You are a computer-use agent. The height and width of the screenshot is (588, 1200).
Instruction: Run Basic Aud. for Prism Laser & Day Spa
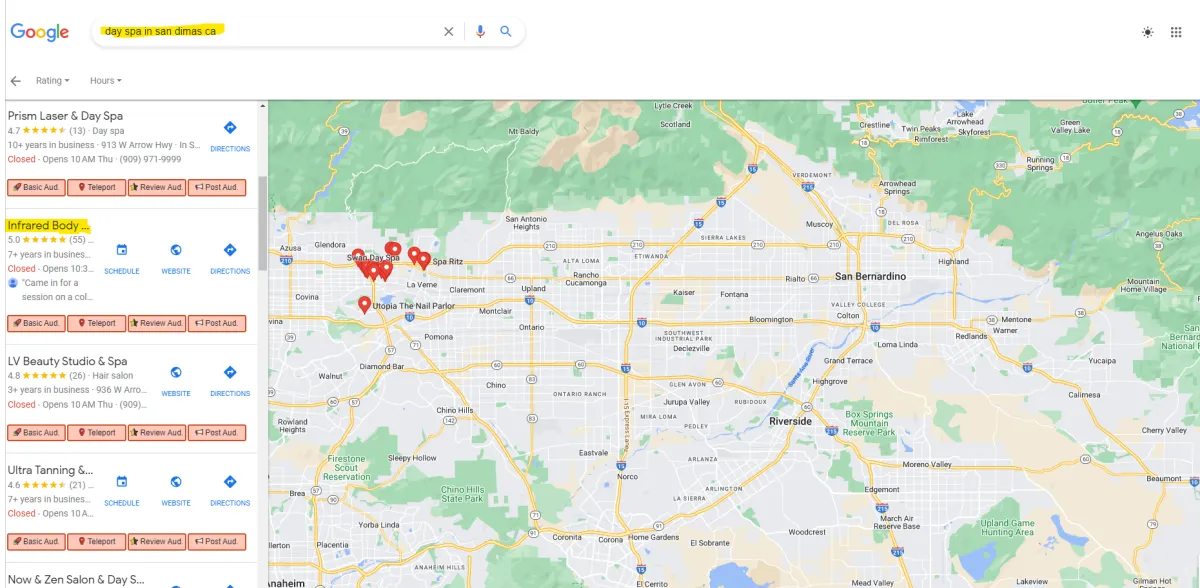click(x=36, y=187)
